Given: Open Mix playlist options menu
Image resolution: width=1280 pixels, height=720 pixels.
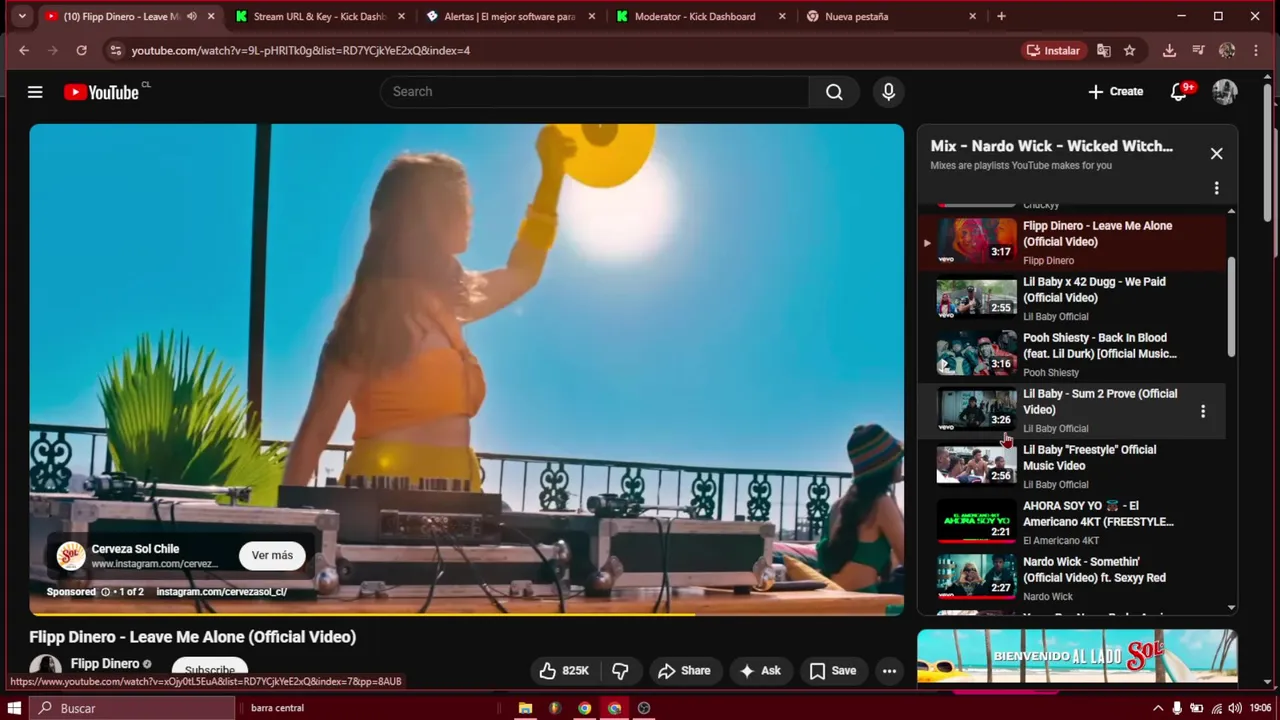Looking at the screenshot, I should pos(1216,188).
